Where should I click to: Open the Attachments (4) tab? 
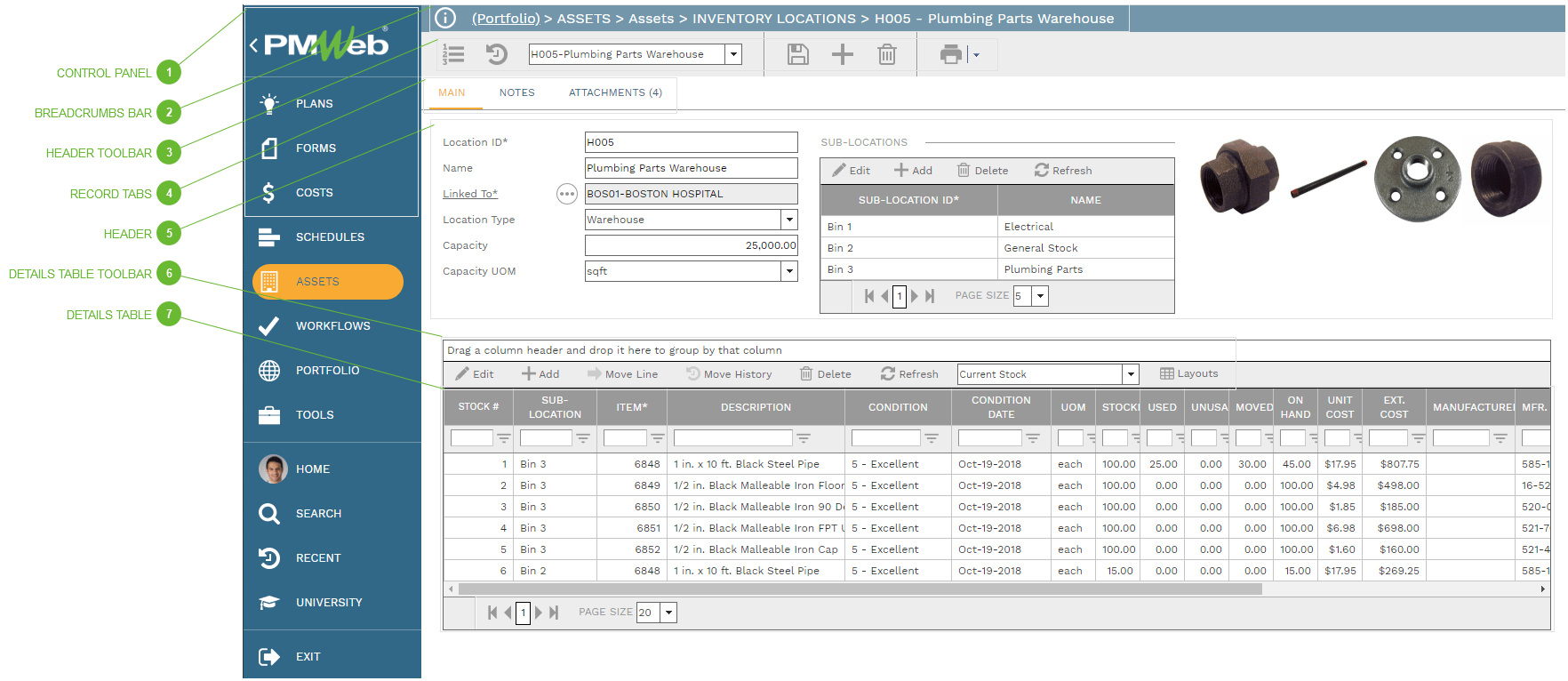pyautogui.click(x=615, y=92)
